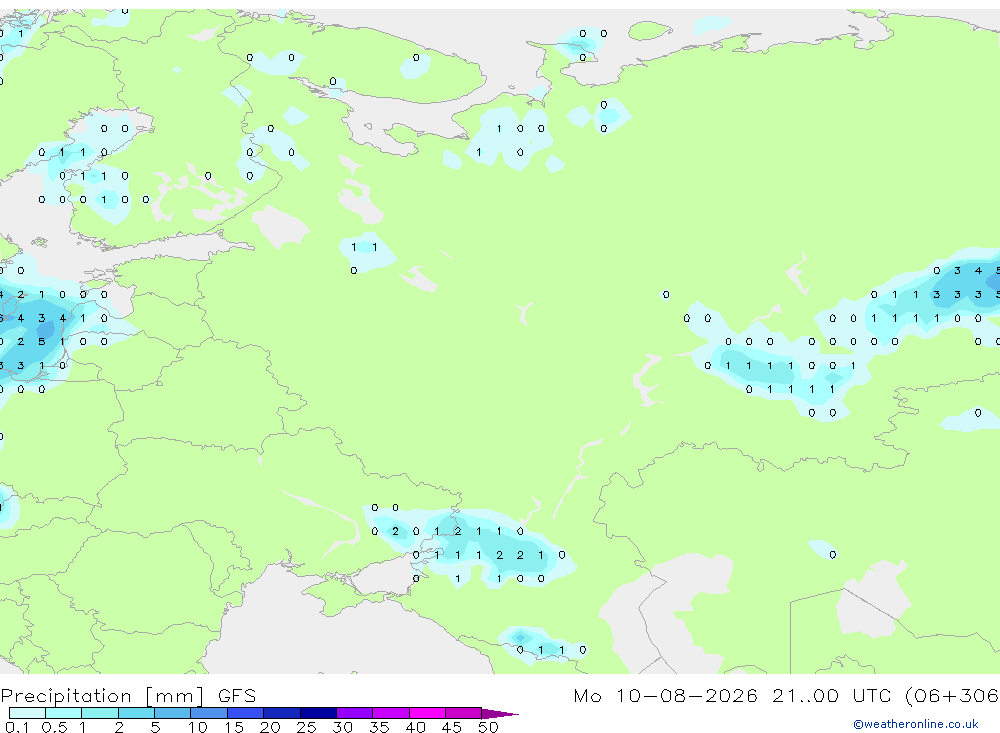Pick the 45–50 mm legend color swatch
1000x733 pixels.
point(464,713)
